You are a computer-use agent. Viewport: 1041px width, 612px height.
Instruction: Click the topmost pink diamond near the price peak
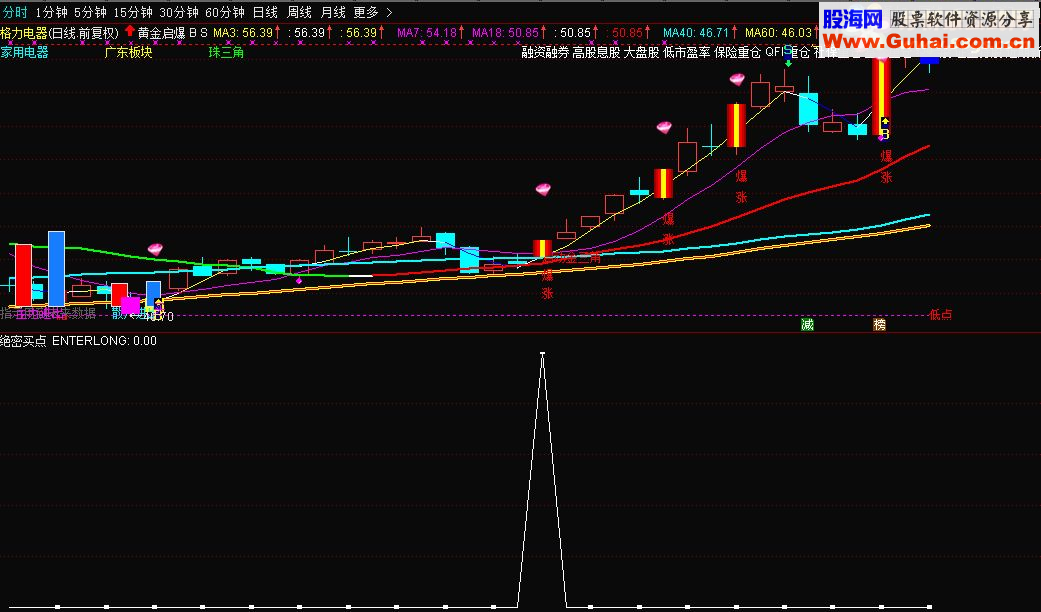pos(737,80)
